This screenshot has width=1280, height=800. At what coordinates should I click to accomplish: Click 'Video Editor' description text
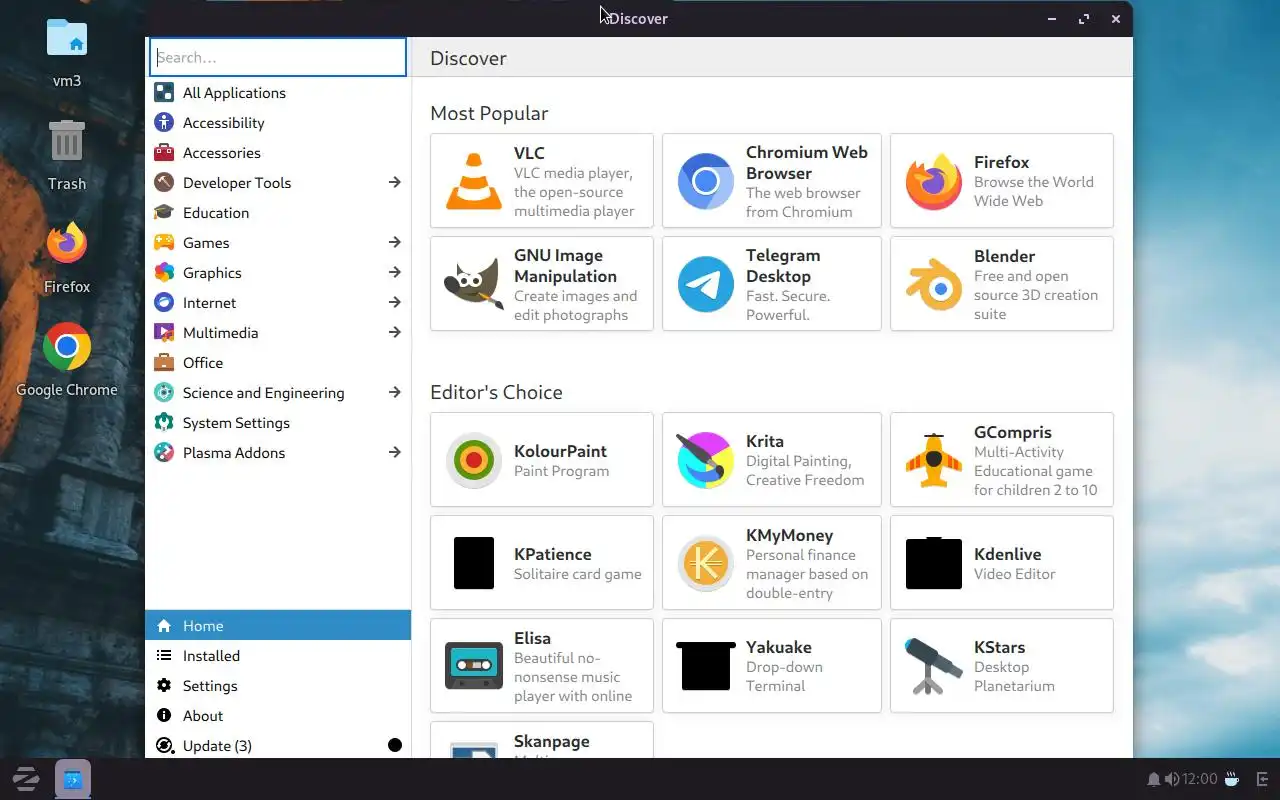click(x=1014, y=574)
